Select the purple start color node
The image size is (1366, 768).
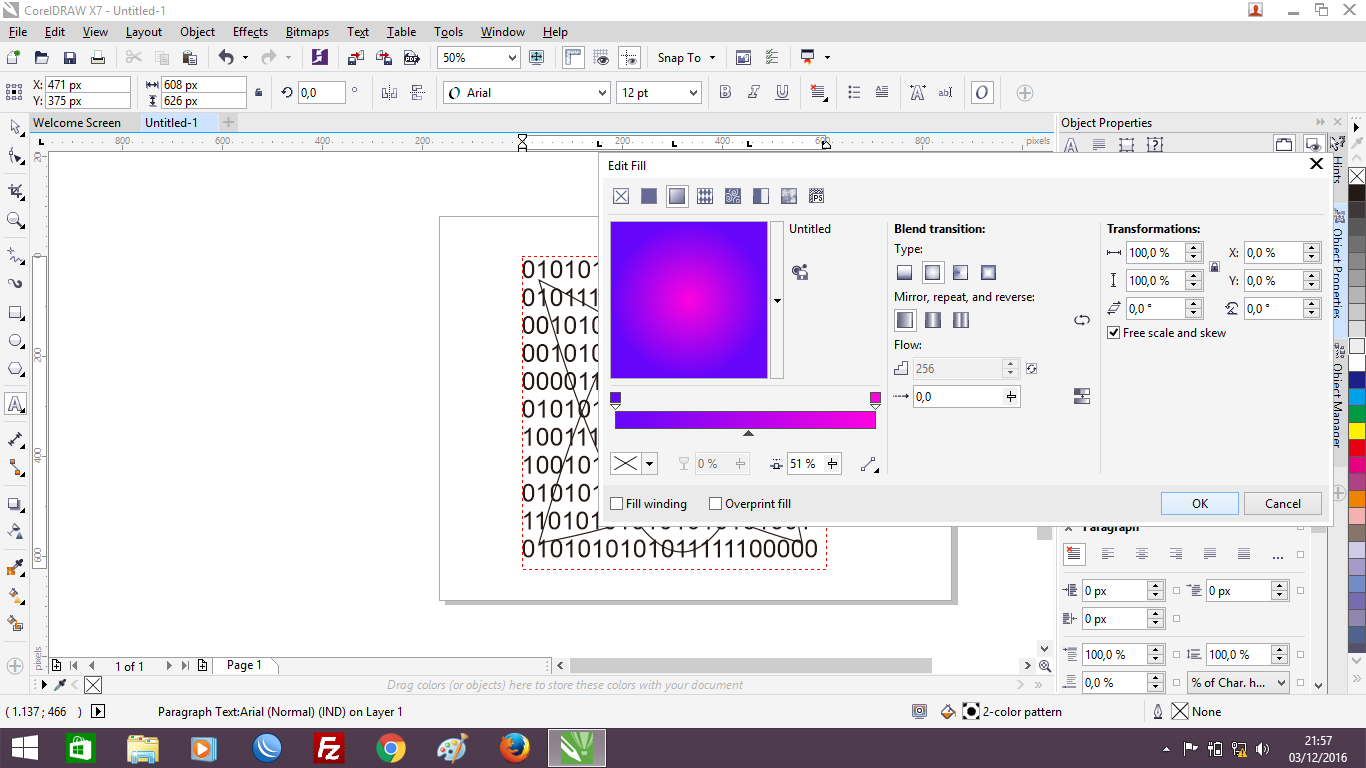coord(615,399)
